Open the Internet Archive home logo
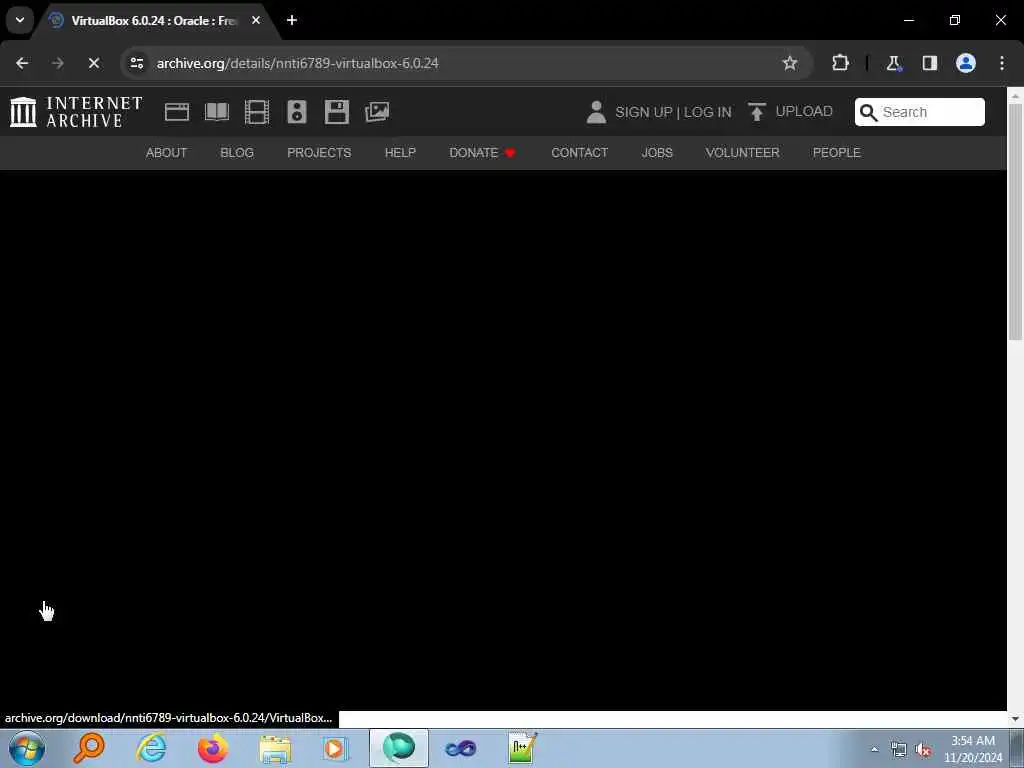 click(76, 112)
